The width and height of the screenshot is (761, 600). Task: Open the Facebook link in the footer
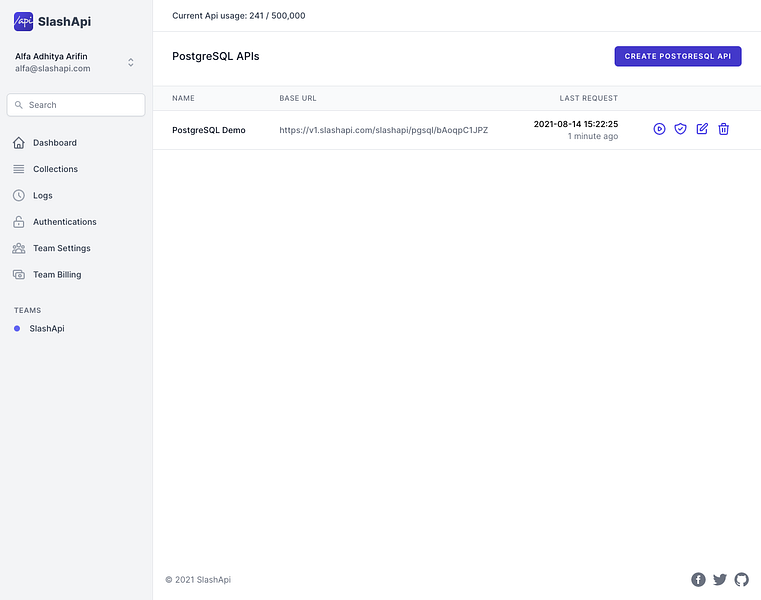point(698,580)
